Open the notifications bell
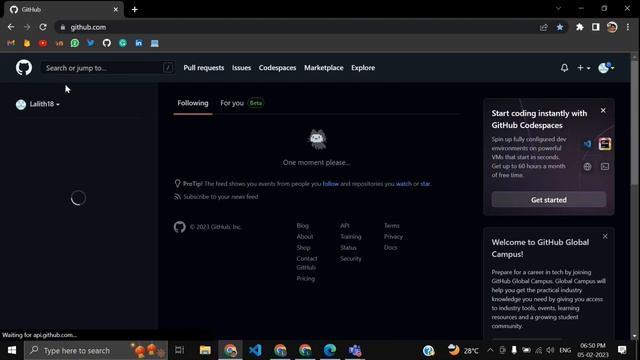This screenshot has height=360, width=640. pyautogui.click(x=564, y=68)
